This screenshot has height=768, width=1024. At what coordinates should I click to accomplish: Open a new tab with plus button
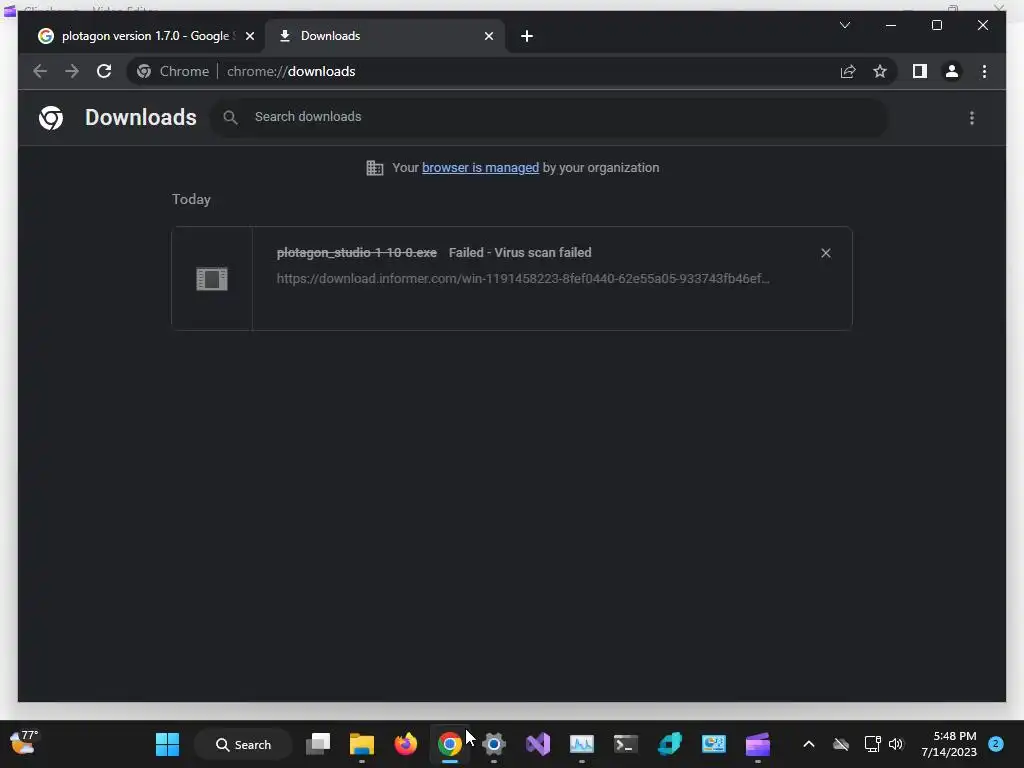[x=527, y=36]
